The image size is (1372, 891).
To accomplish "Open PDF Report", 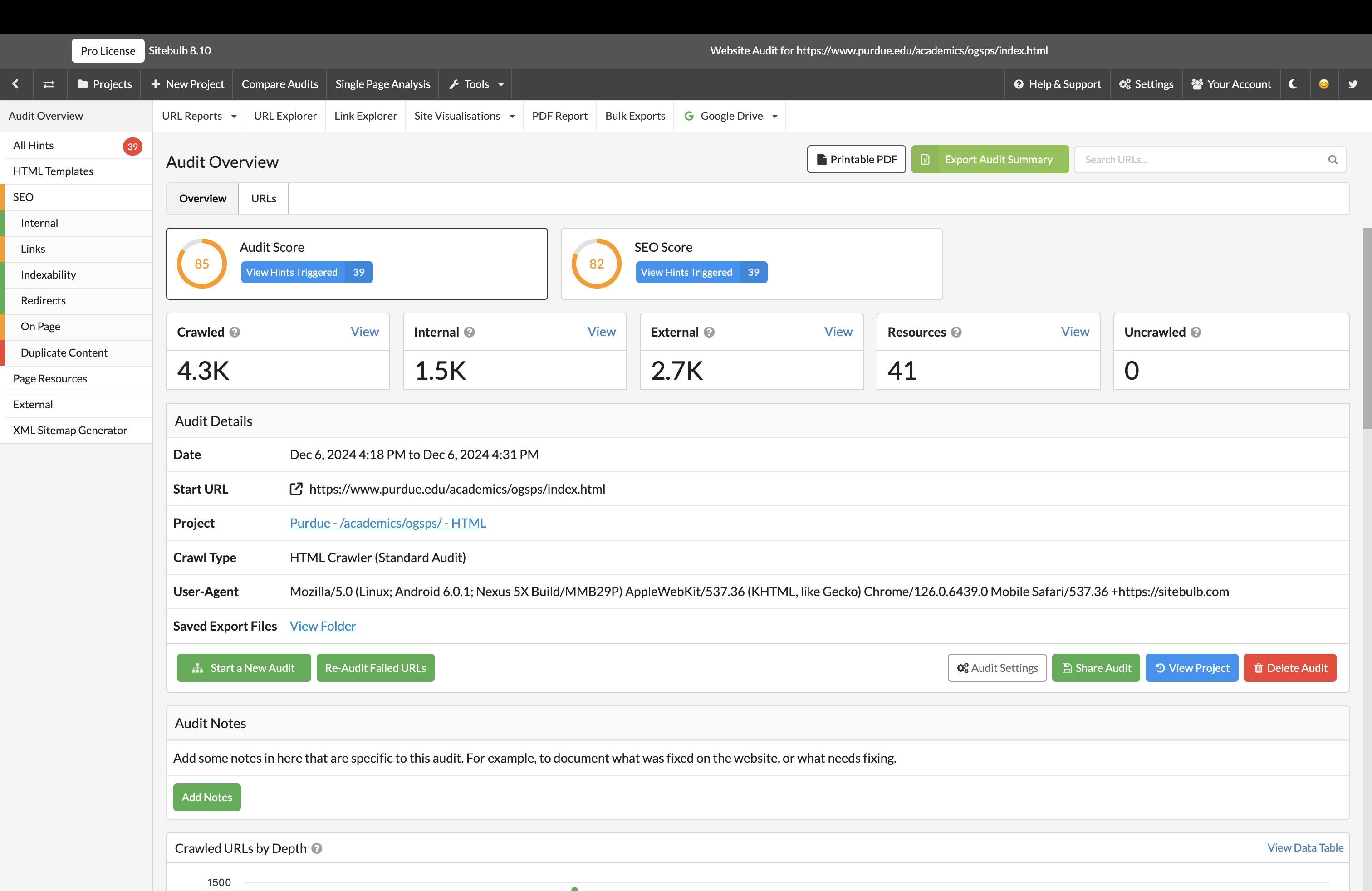I will pos(559,116).
